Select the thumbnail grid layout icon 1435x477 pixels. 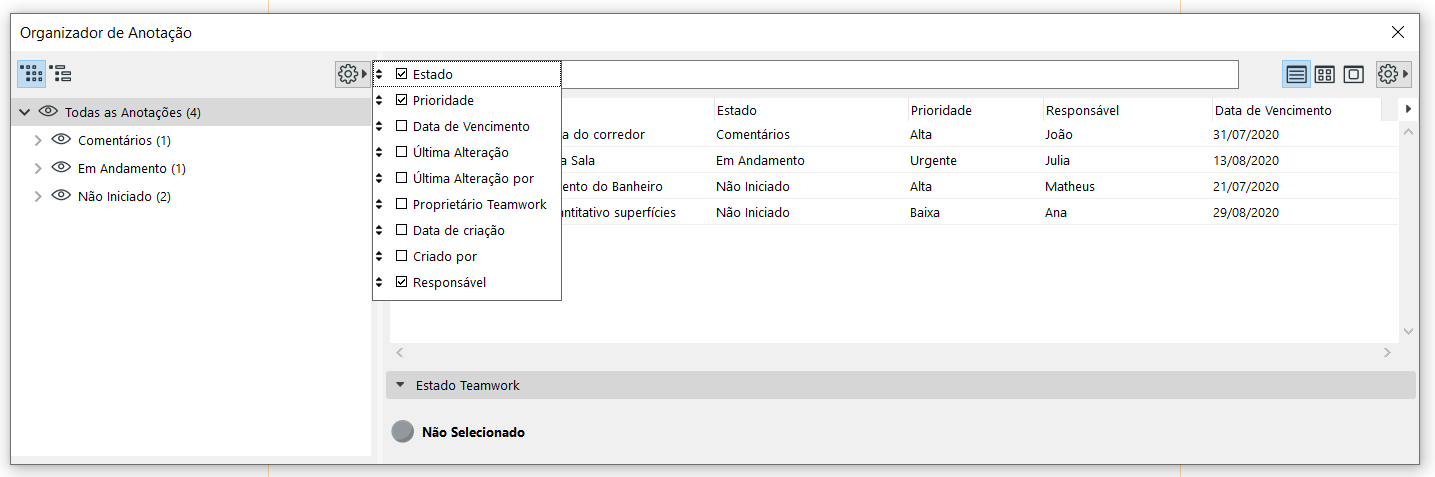click(1325, 74)
